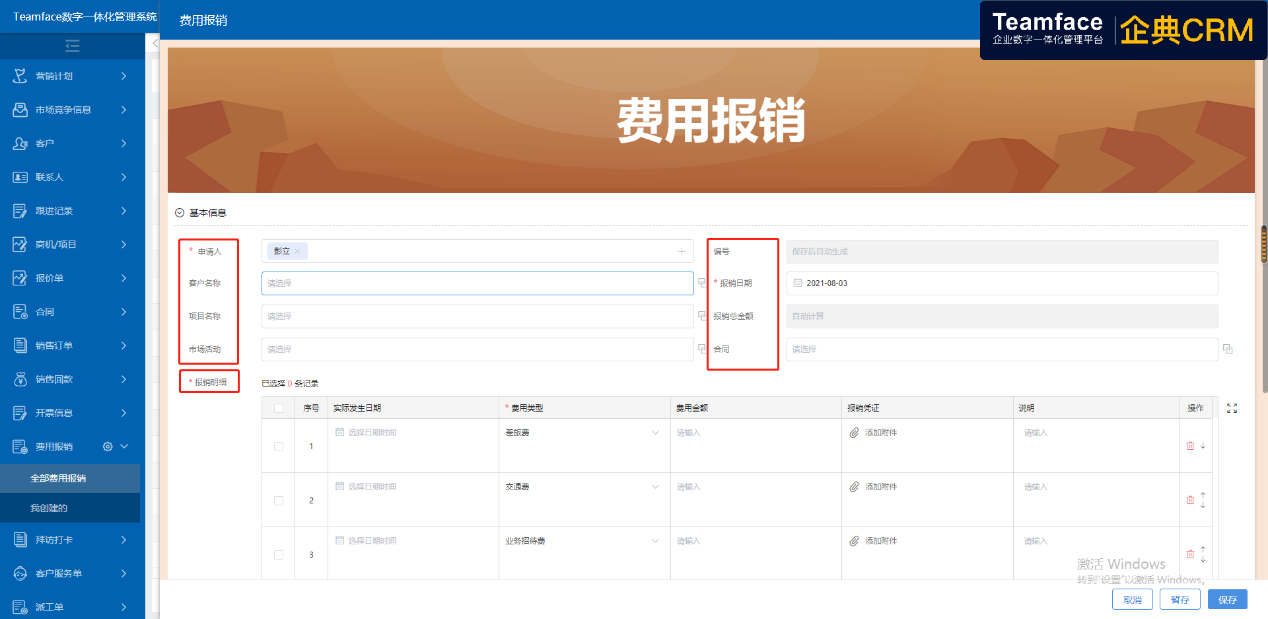Screen dimensions: 1268x619
Task: Delete row 1 with the trash icon
Action: 1190,446
